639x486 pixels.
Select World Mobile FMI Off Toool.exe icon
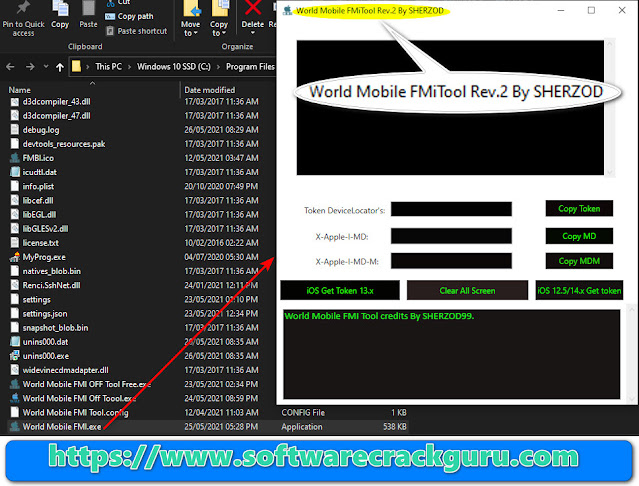(x=14, y=398)
